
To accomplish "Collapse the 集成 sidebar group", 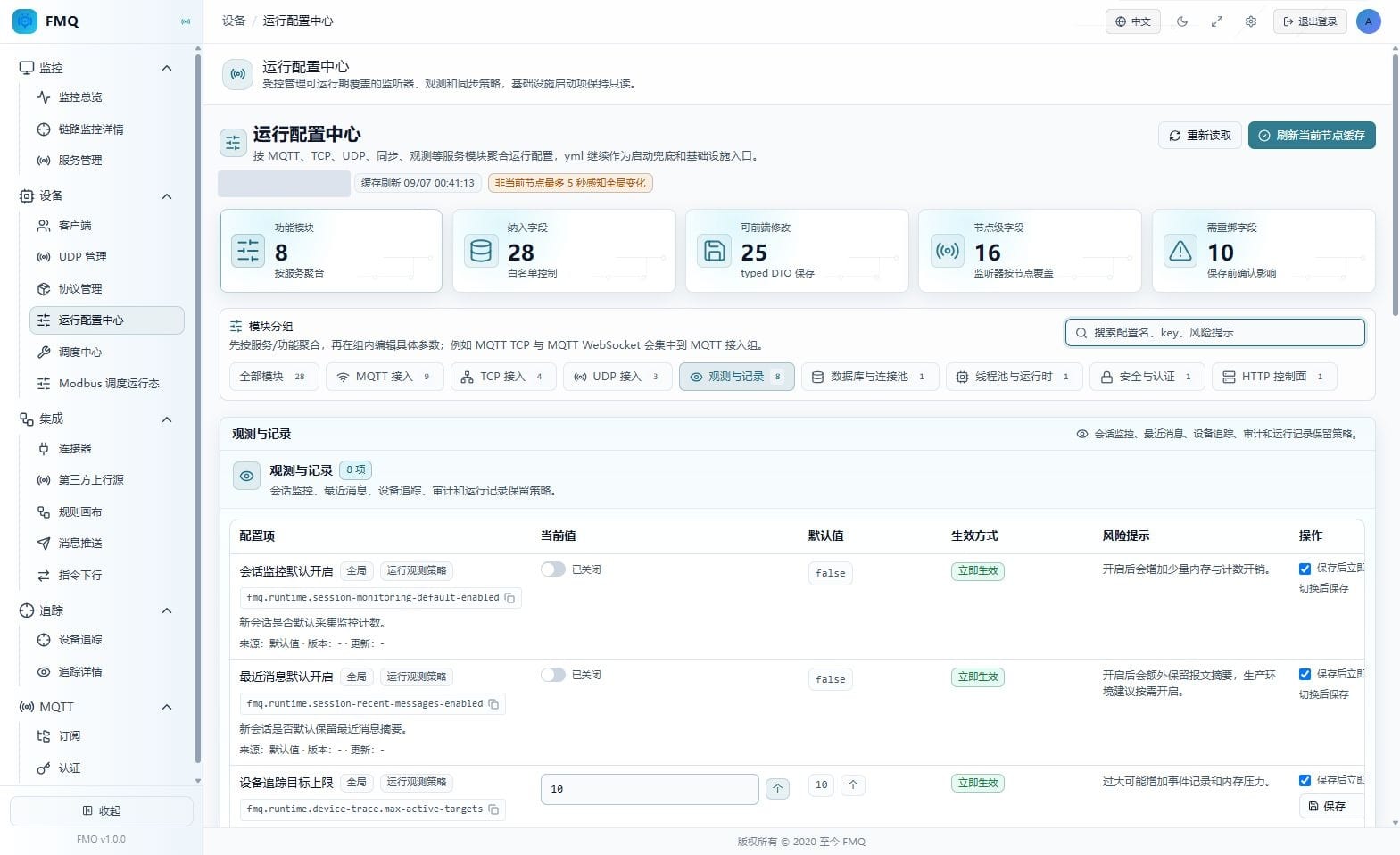I will click(167, 419).
